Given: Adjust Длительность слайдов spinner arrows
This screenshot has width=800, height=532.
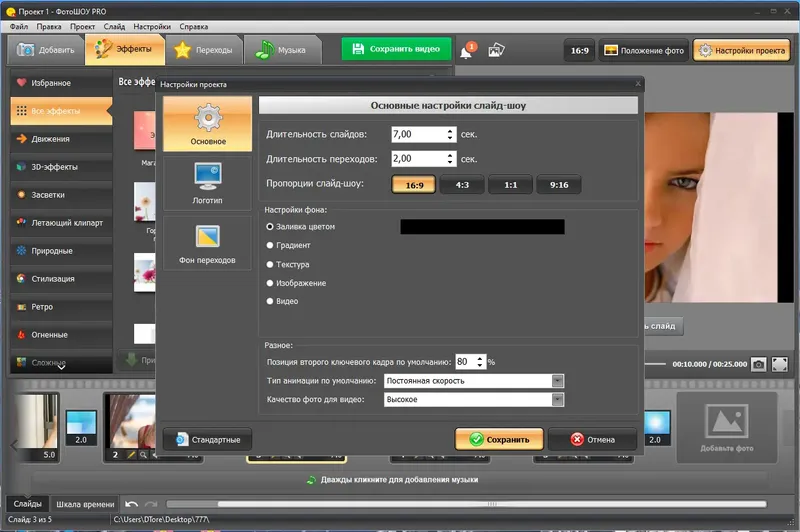Looking at the screenshot, I should coord(450,134).
